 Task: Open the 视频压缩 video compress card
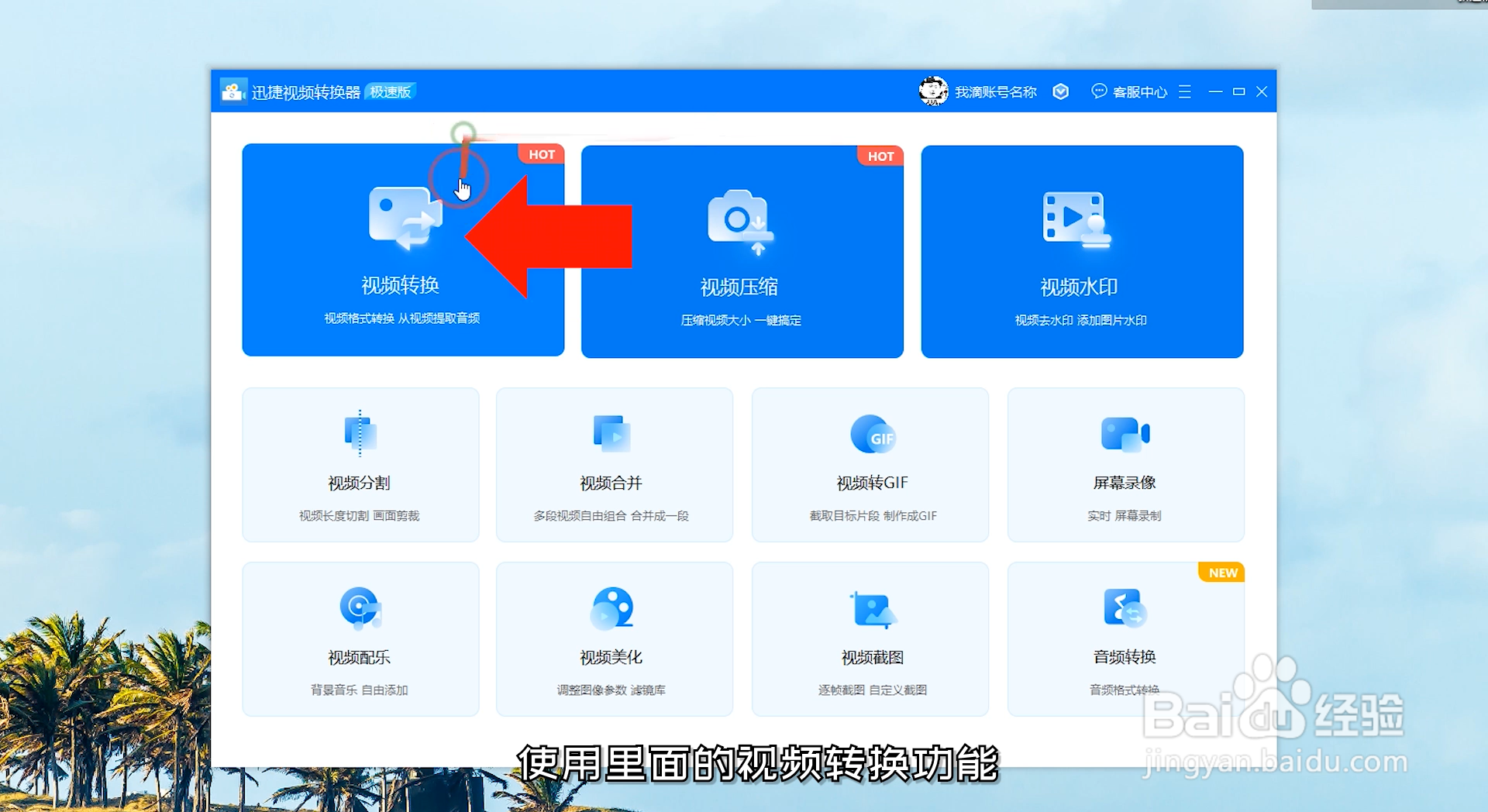(x=742, y=252)
